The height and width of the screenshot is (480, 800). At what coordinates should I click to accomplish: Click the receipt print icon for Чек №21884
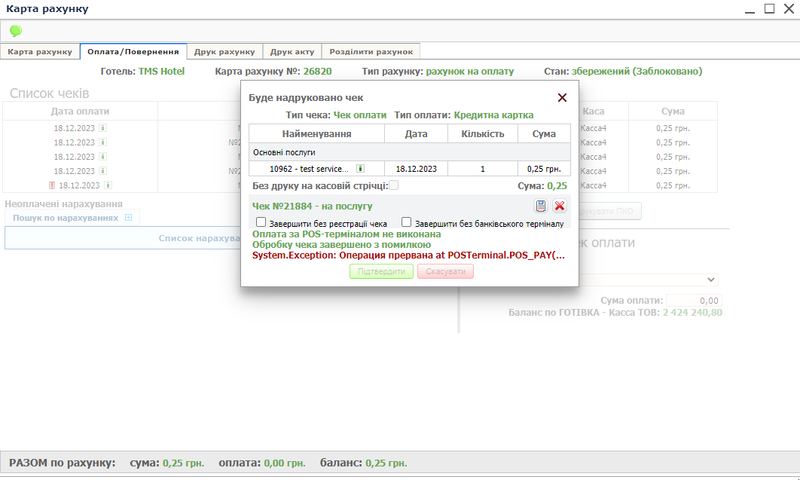click(x=541, y=206)
